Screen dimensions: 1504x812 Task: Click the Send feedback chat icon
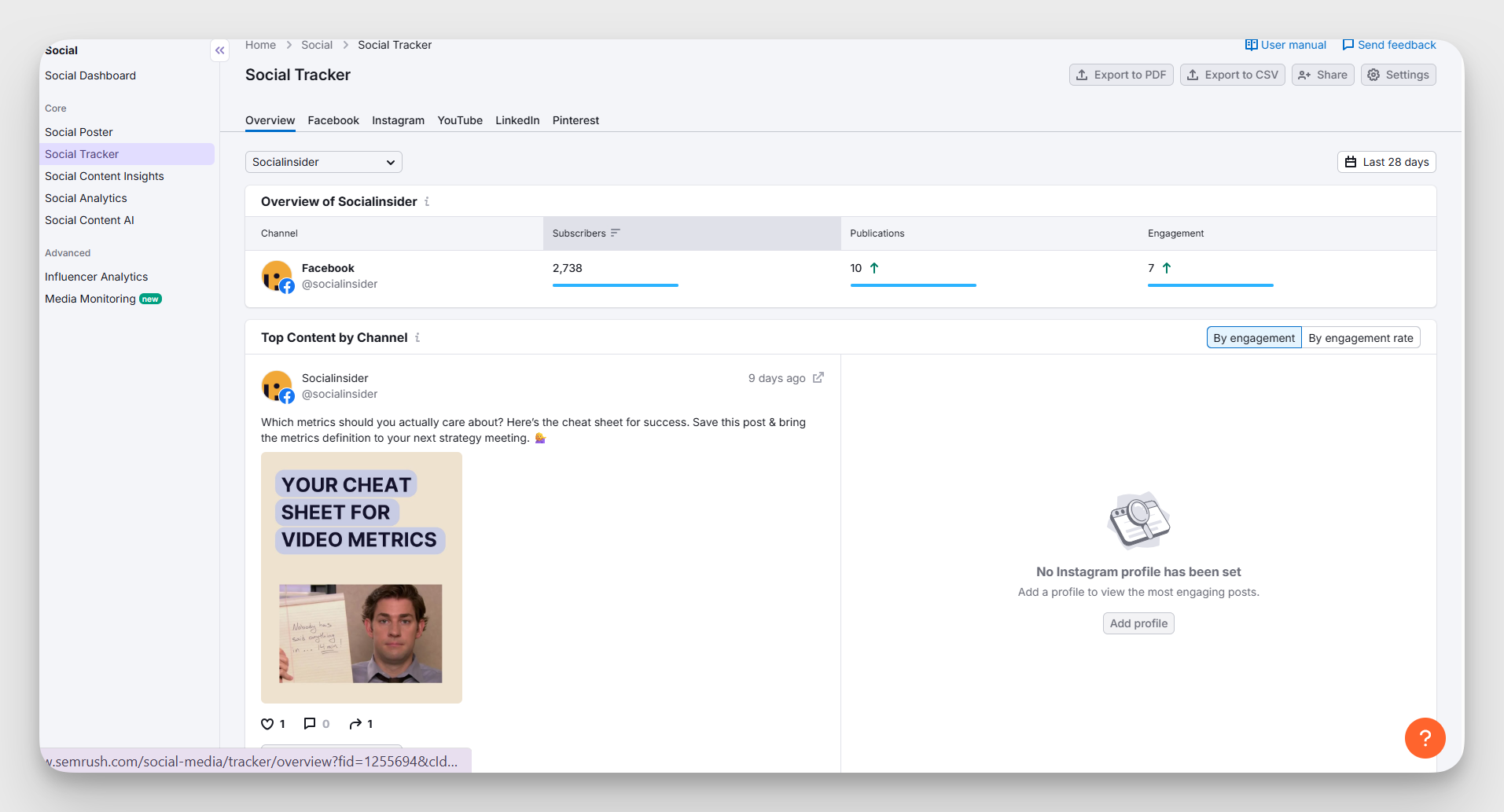[x=1348, y=45]
